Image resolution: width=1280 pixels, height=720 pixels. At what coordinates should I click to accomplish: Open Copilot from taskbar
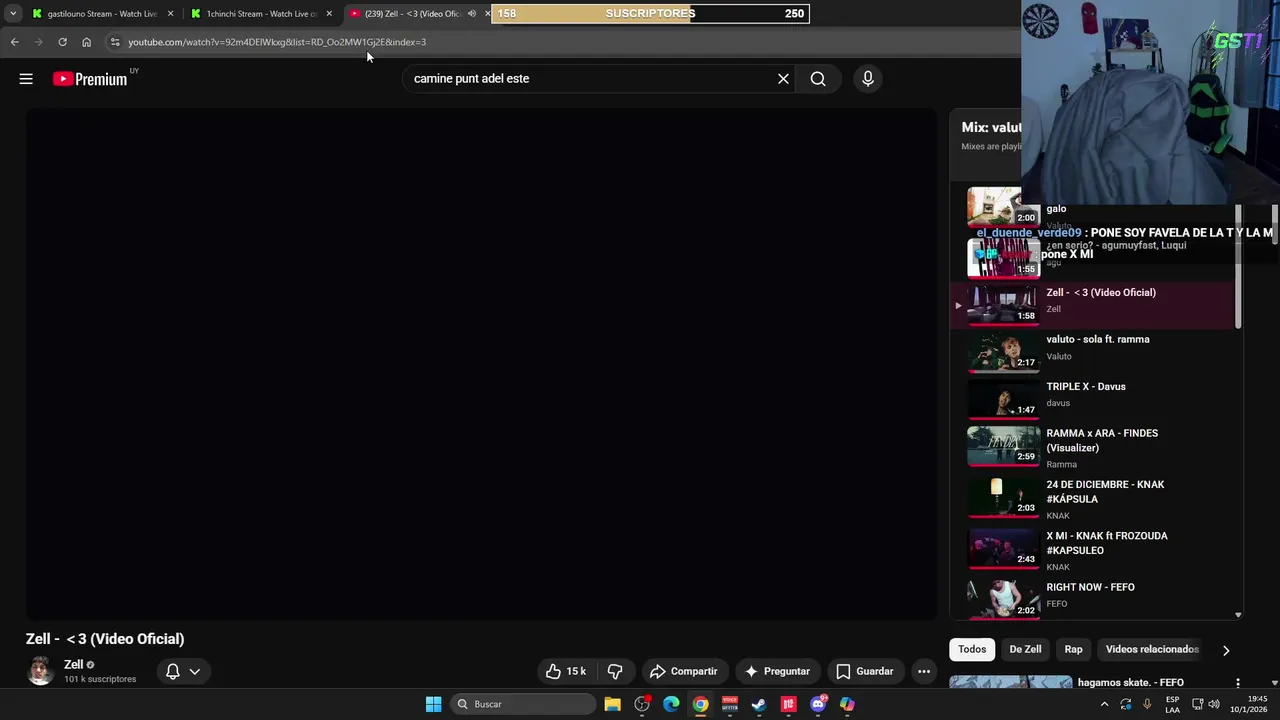tap(847, 704)
